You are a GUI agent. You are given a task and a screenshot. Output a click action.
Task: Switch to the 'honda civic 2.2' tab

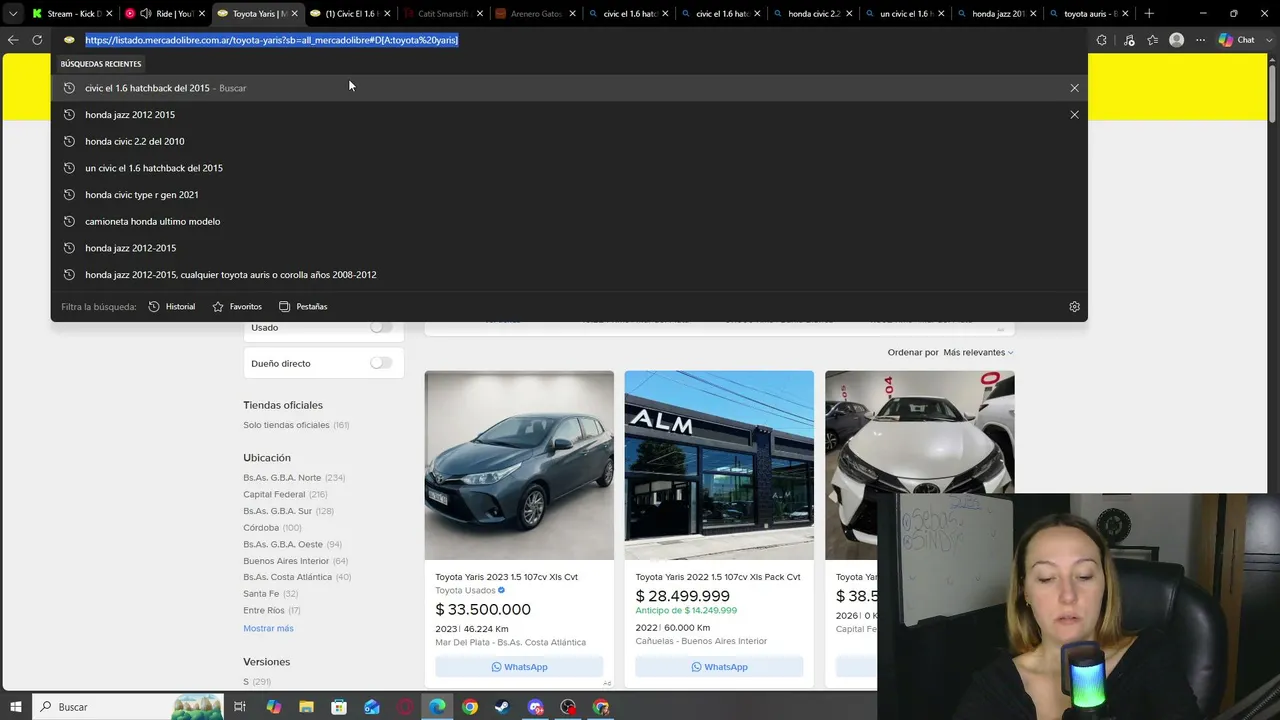[813, 14]
